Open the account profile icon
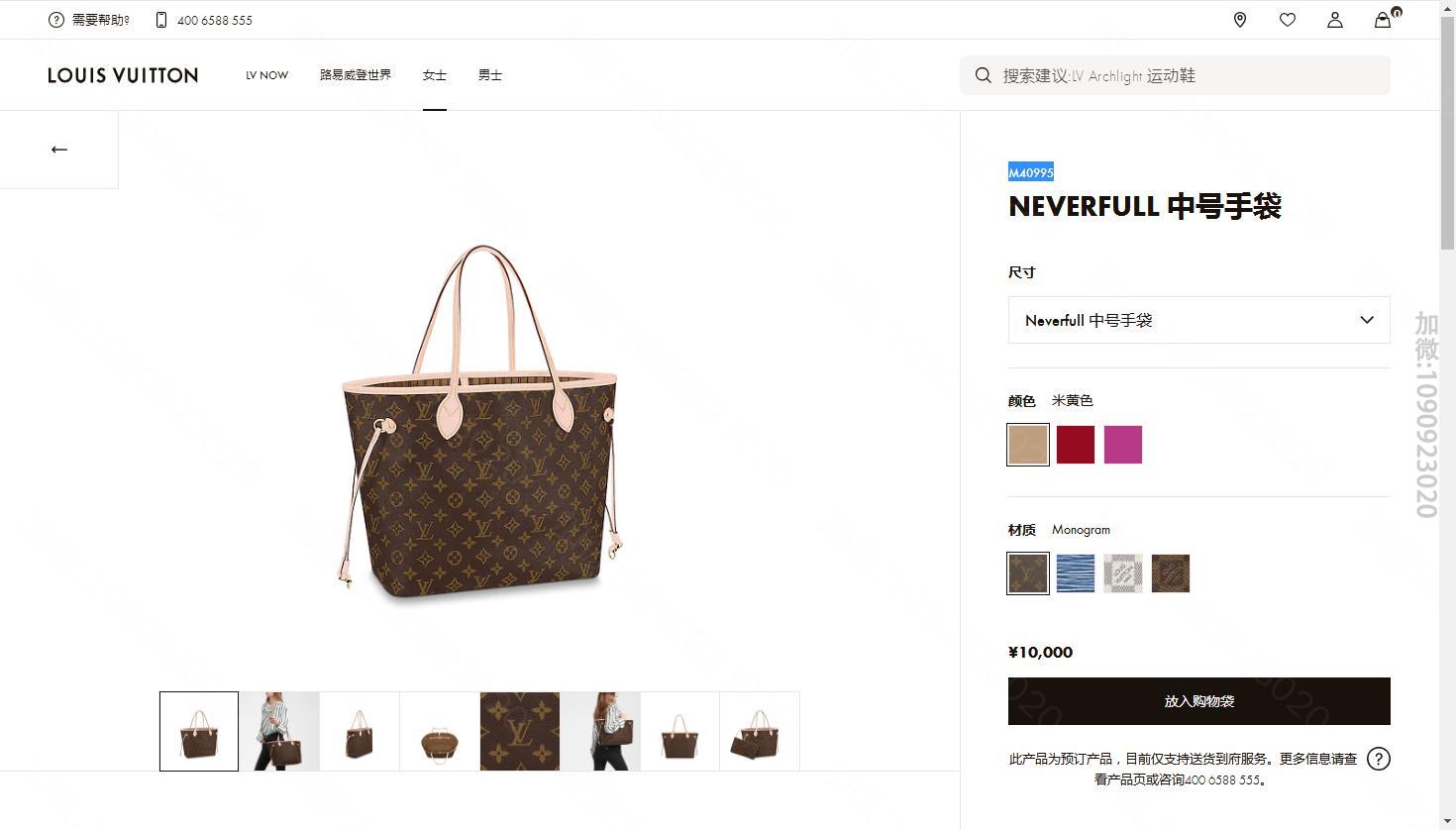The image size is (1456, 830). point(1335,20)
